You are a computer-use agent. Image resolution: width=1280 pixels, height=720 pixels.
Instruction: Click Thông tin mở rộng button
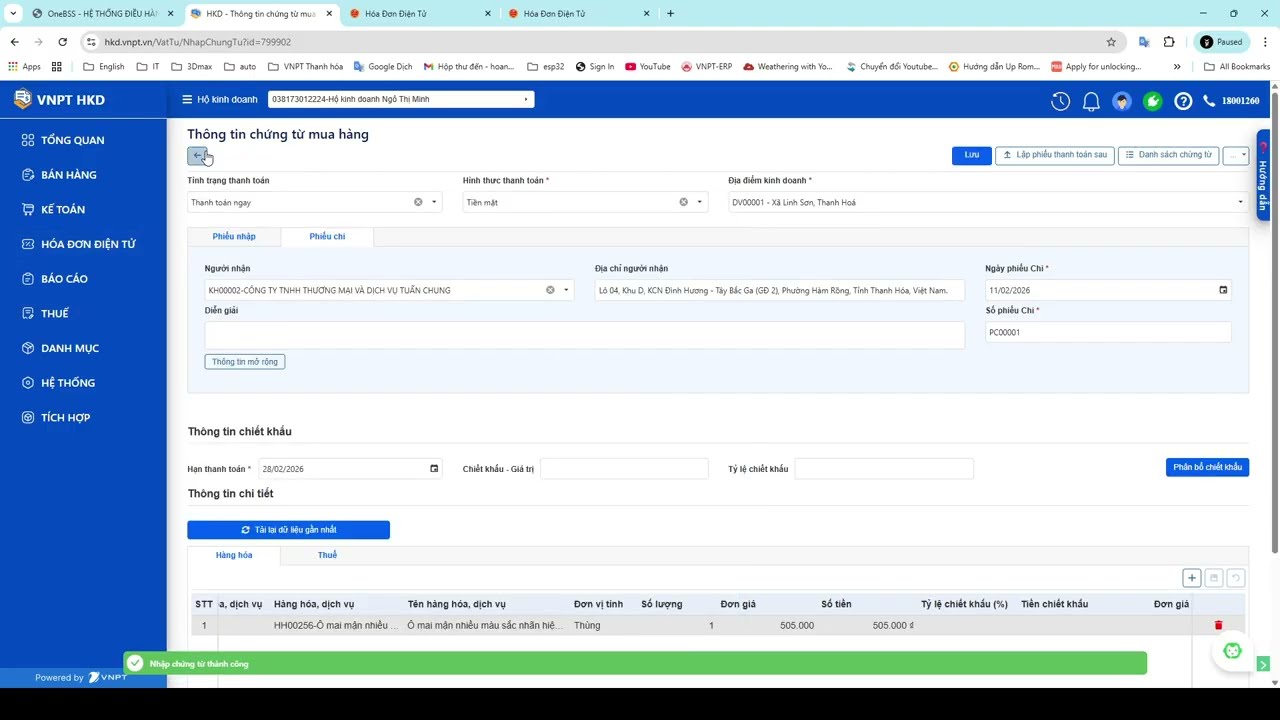click(x=245, y=361)
